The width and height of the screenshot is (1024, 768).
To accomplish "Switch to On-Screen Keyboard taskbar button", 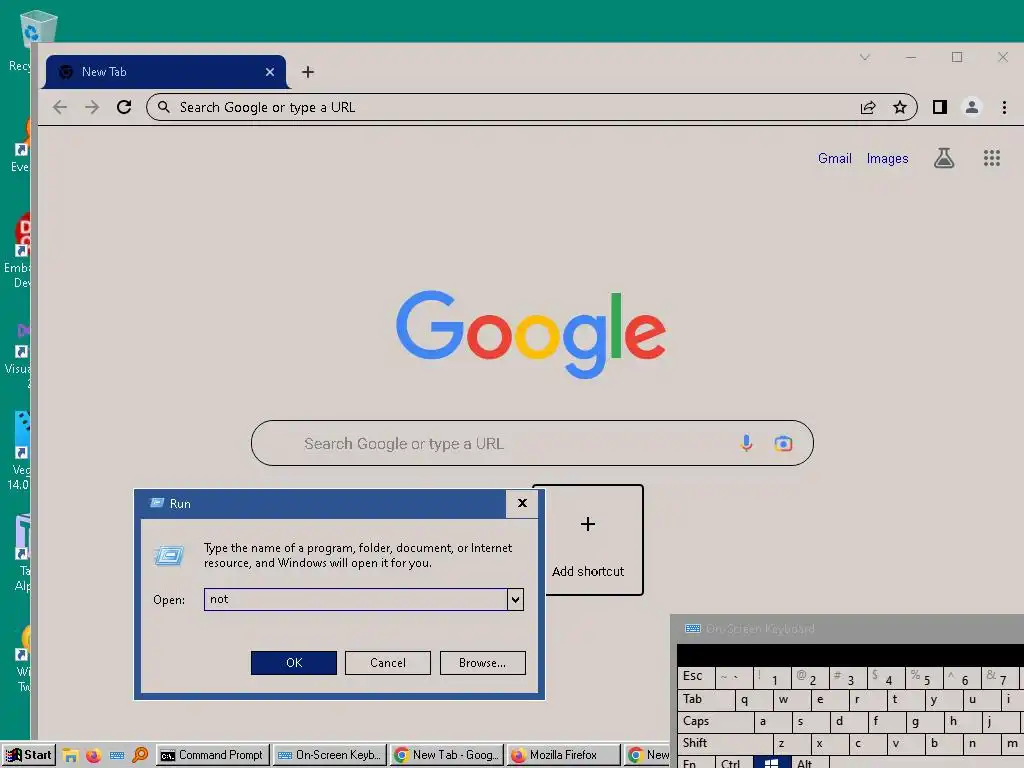I will [x=330, y=755].
